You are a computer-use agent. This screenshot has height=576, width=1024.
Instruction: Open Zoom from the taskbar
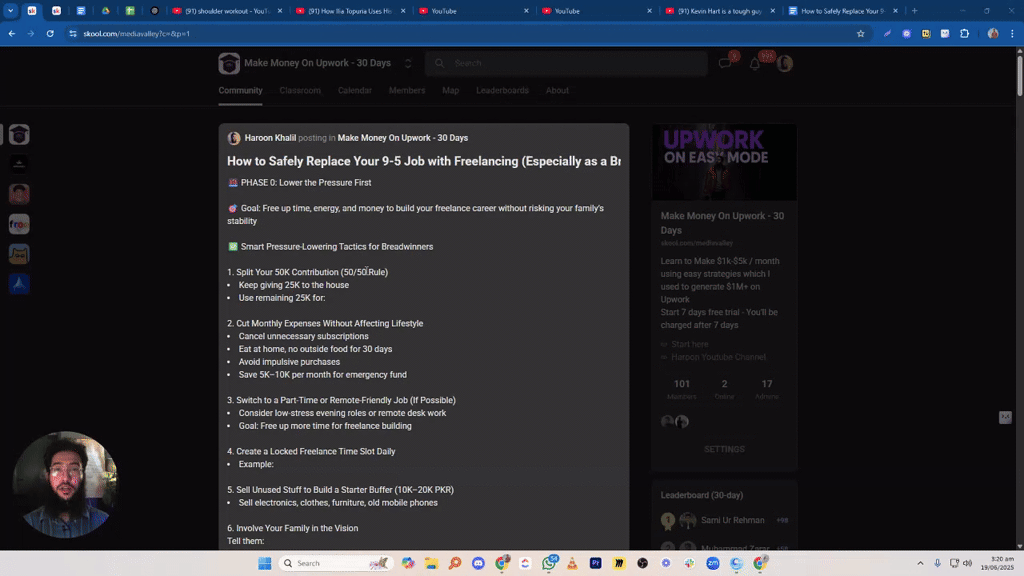pos(712,563)
